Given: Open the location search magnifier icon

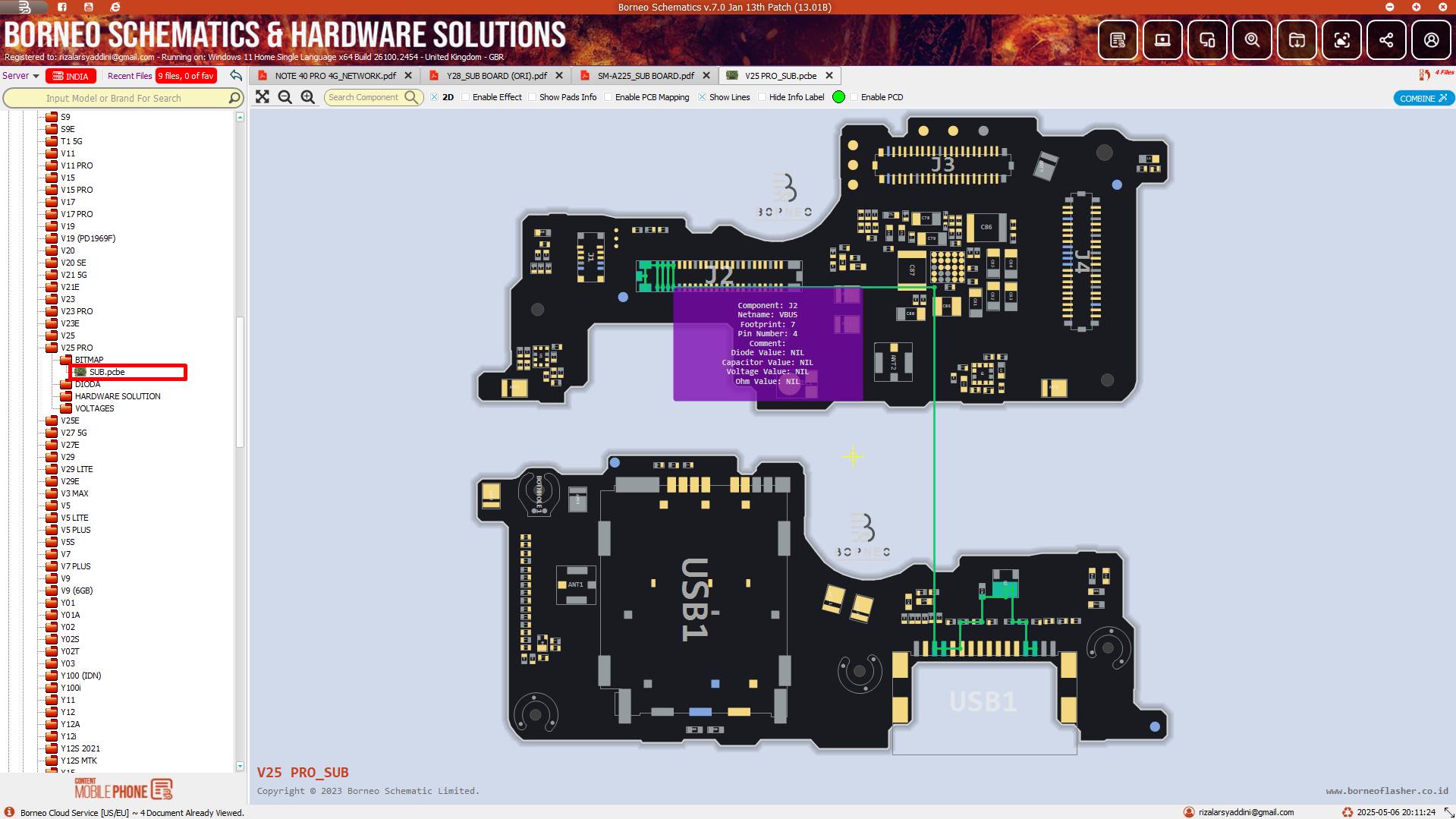Looking at the screenshot, I should [x=1252, y=40].
